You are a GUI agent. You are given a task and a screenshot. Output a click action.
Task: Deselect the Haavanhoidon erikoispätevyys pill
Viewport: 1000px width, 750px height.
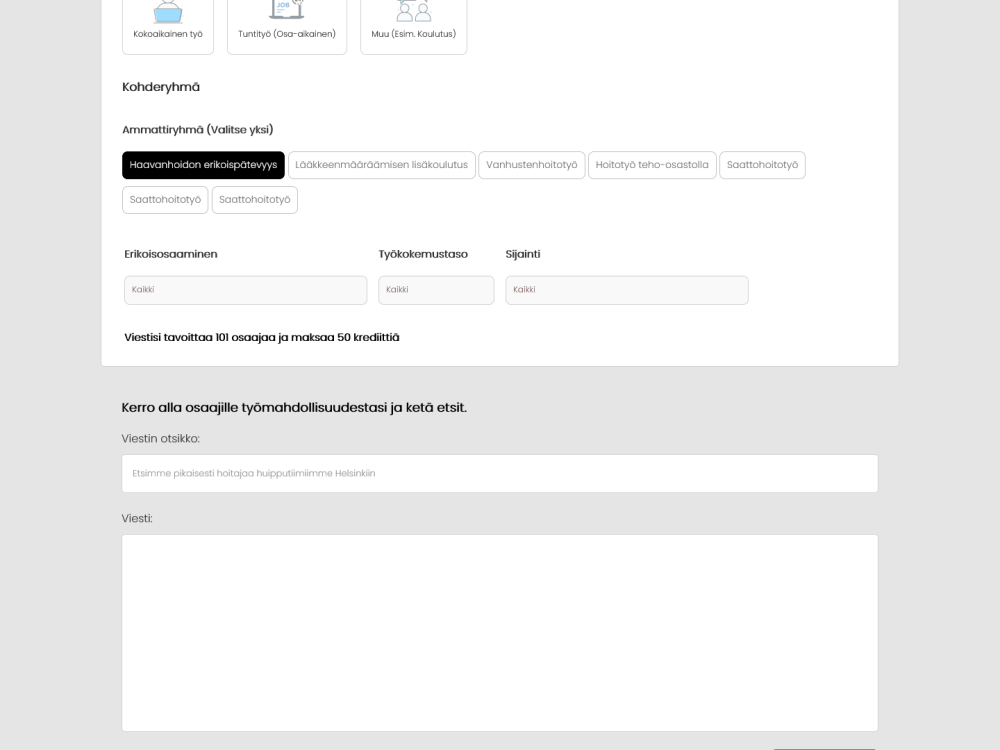[203, 164]
